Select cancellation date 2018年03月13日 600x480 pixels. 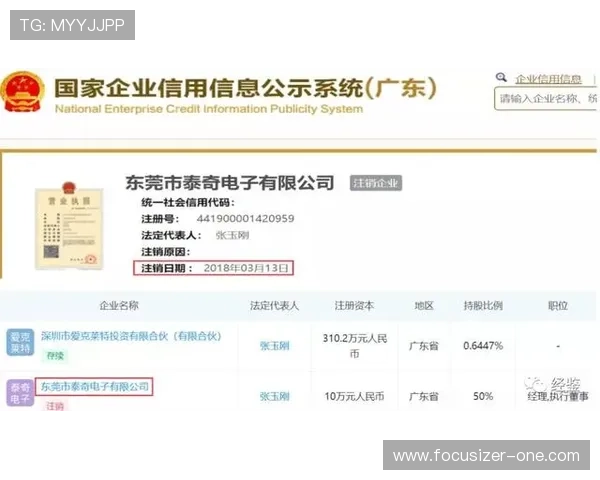pyautogui.click(x=246, y=268)
